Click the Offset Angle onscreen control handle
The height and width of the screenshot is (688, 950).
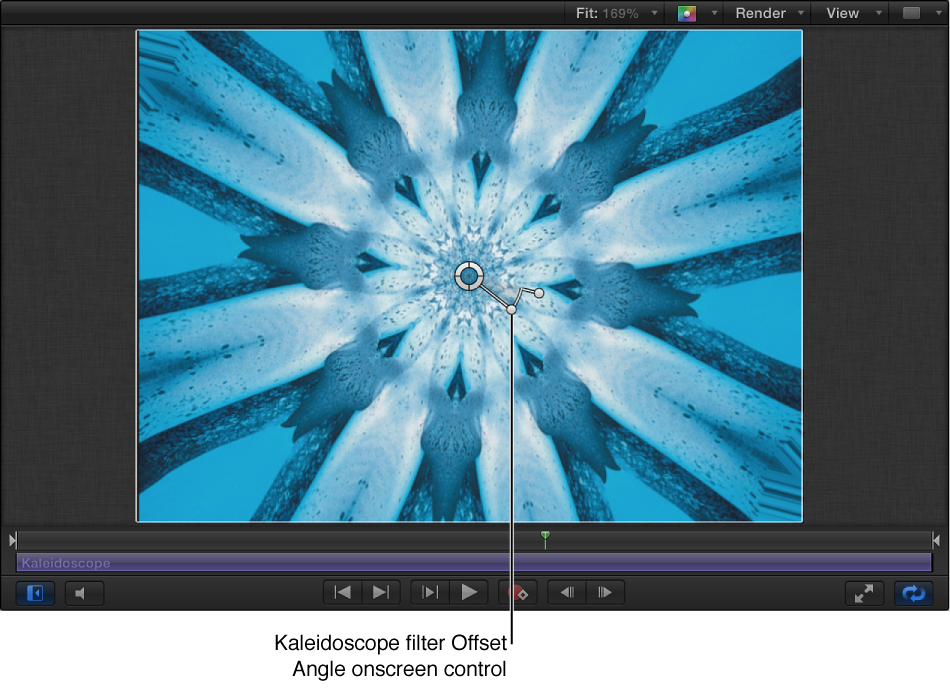[512, 308]
